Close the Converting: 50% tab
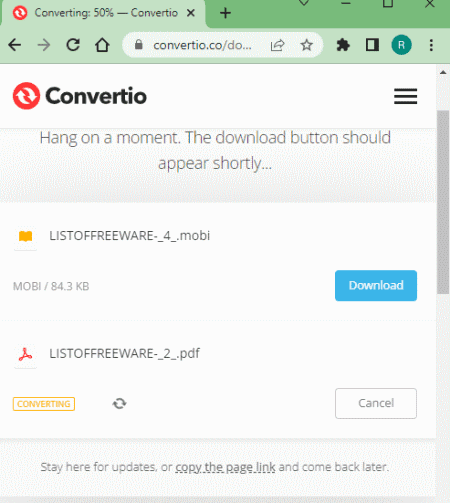The image size is (450, 503). coord(191,13)
